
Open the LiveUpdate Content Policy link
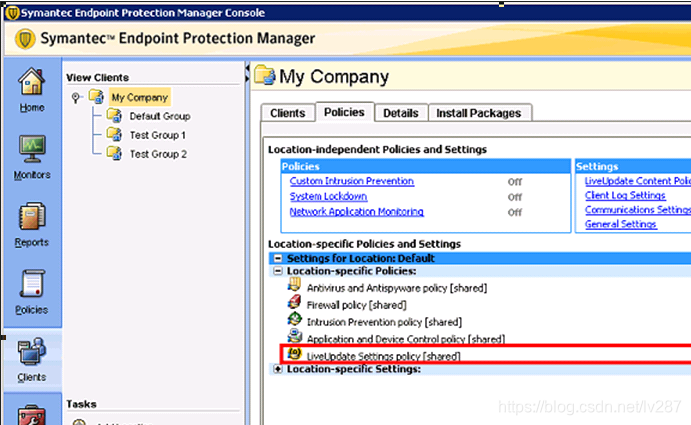coord(638,181)
